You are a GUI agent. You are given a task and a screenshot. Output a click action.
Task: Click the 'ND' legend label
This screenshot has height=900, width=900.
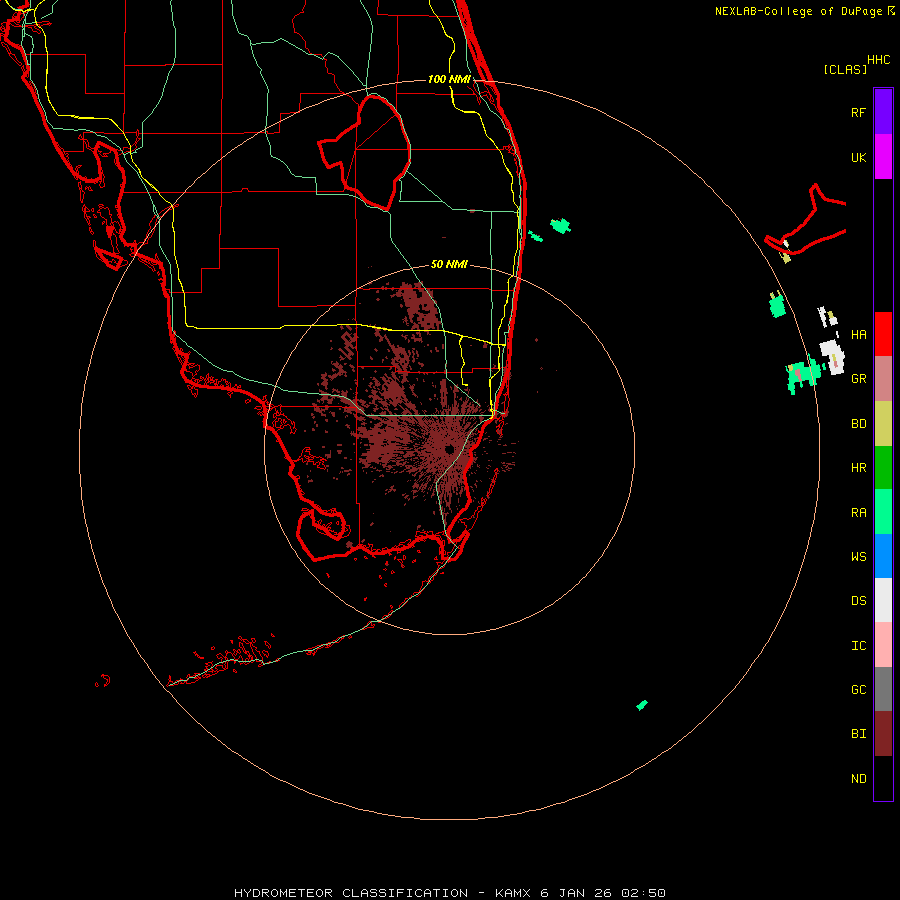(858, 778)
